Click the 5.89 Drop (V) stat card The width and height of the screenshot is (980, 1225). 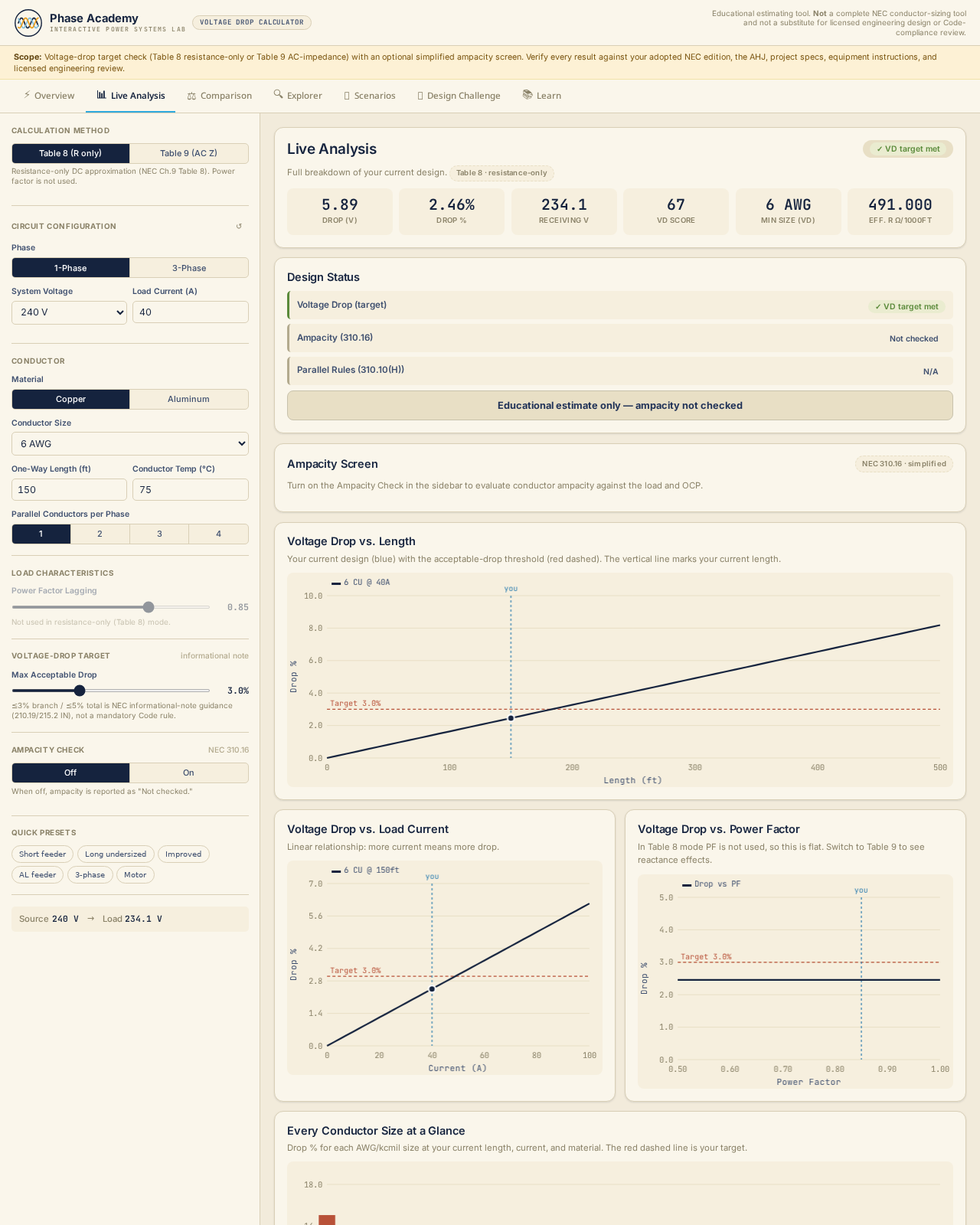point(340,211)
